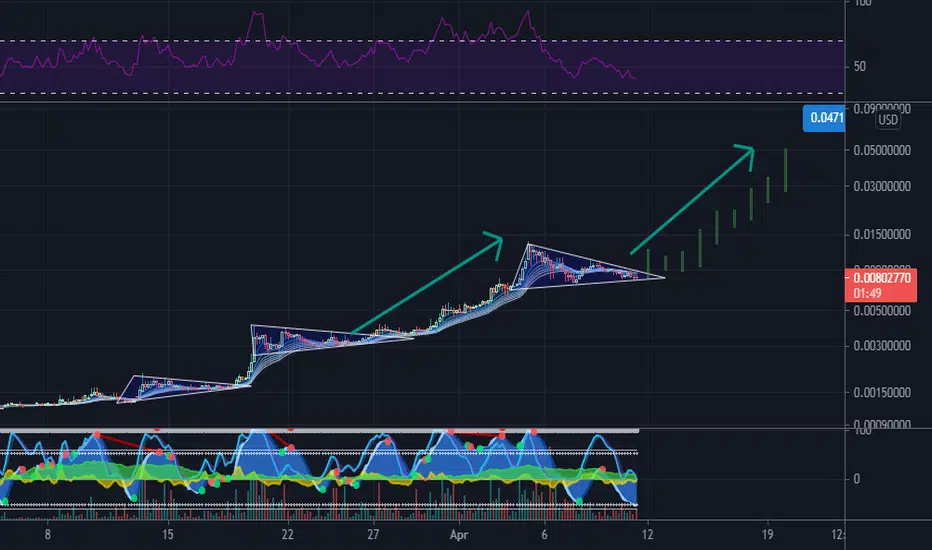Click the date label 27 on time axis
The image size is (932, 550).
373,535
